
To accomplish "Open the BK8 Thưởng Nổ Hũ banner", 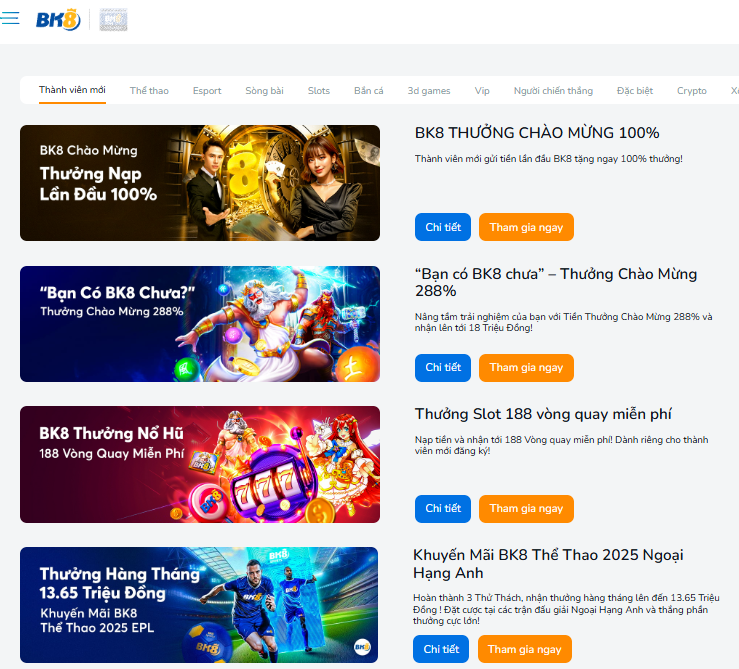I will pos(200,464).
